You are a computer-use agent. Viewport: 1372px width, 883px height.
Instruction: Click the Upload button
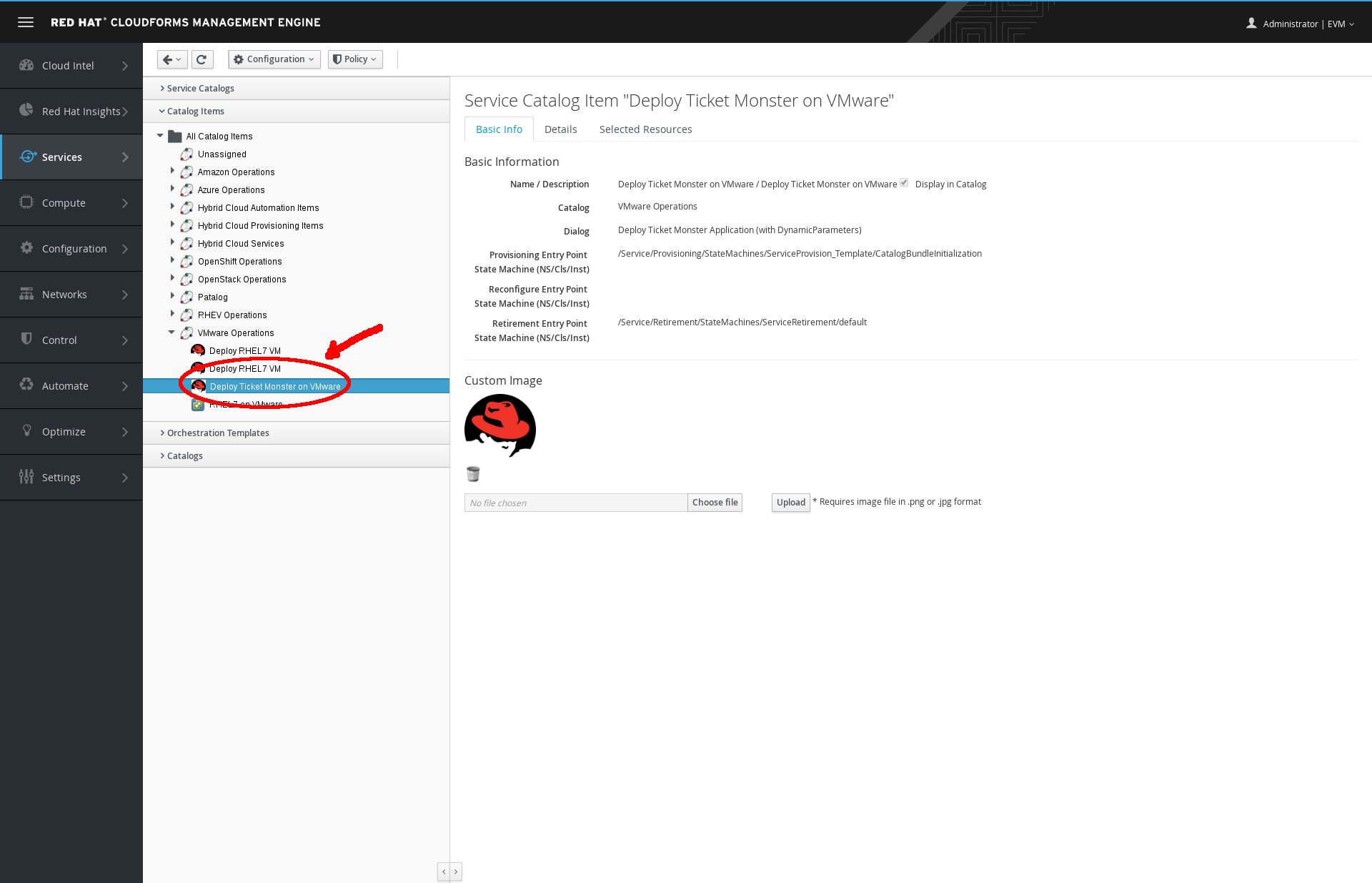[x=790, y=503]
